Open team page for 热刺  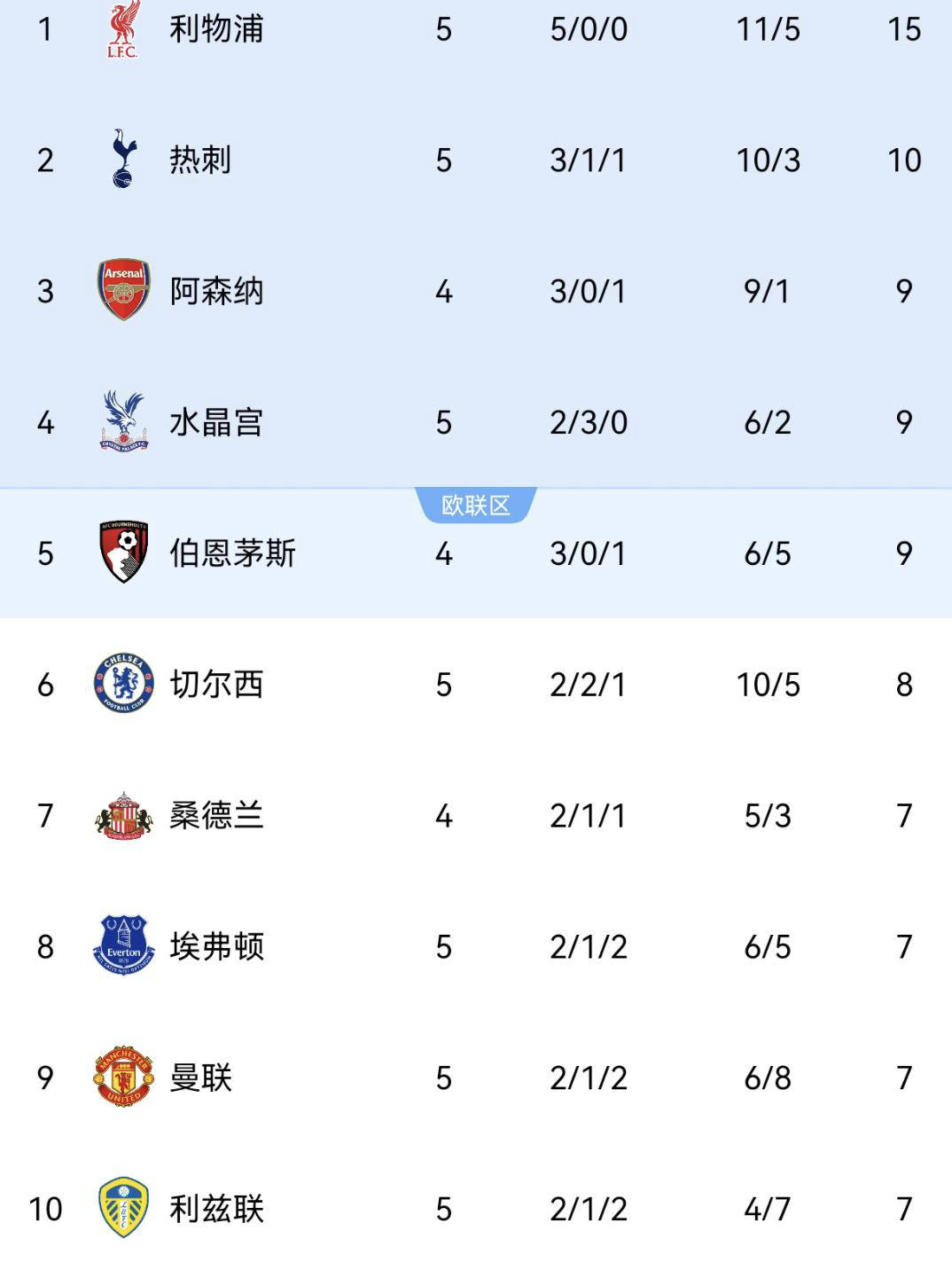200,160
